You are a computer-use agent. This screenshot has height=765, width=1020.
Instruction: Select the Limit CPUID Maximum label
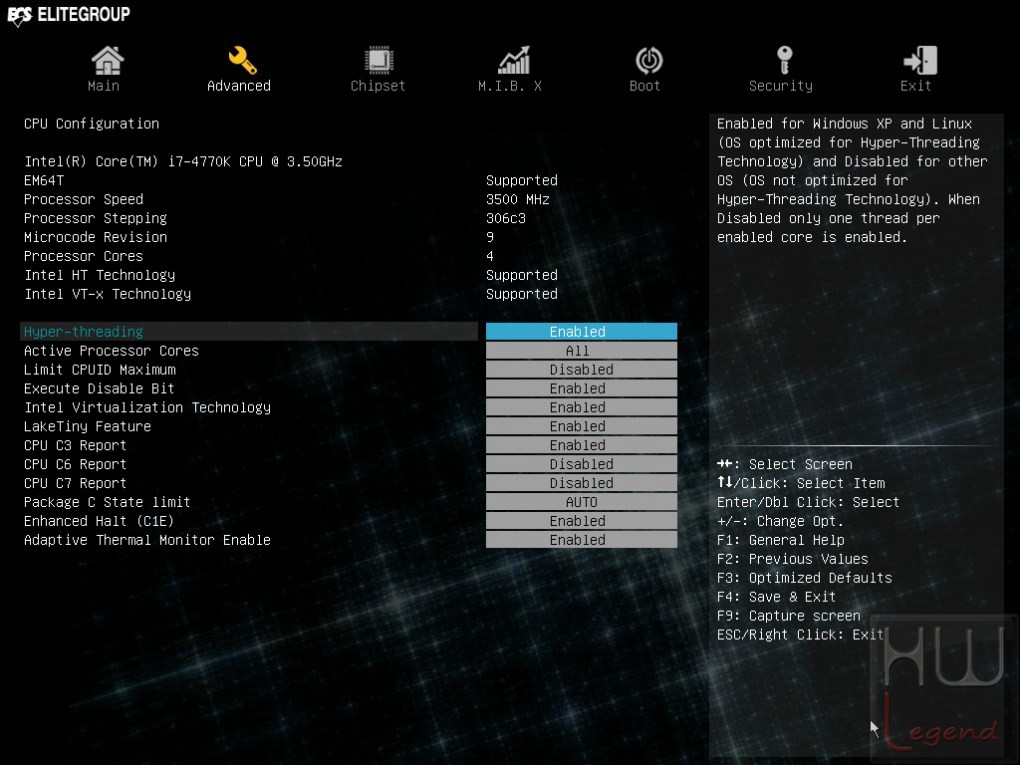pos(100,369)
